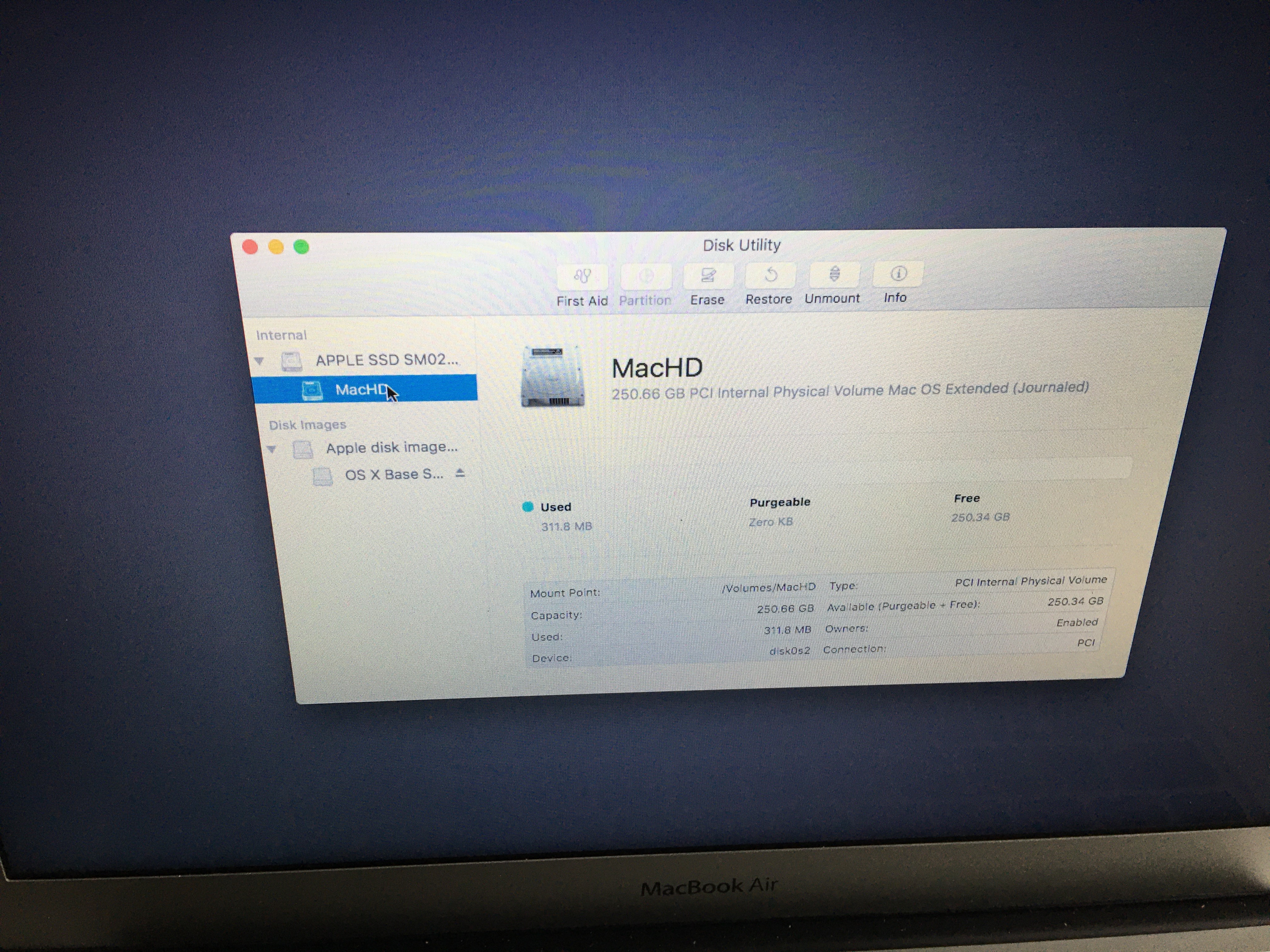Click the yellow minimize window button
This screenshot has height=952, width=1270.
click(276, 247)
